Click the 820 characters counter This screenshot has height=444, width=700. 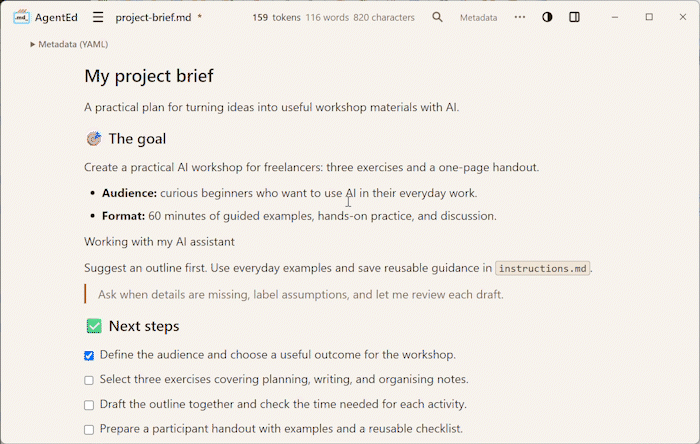click(384, 17)
